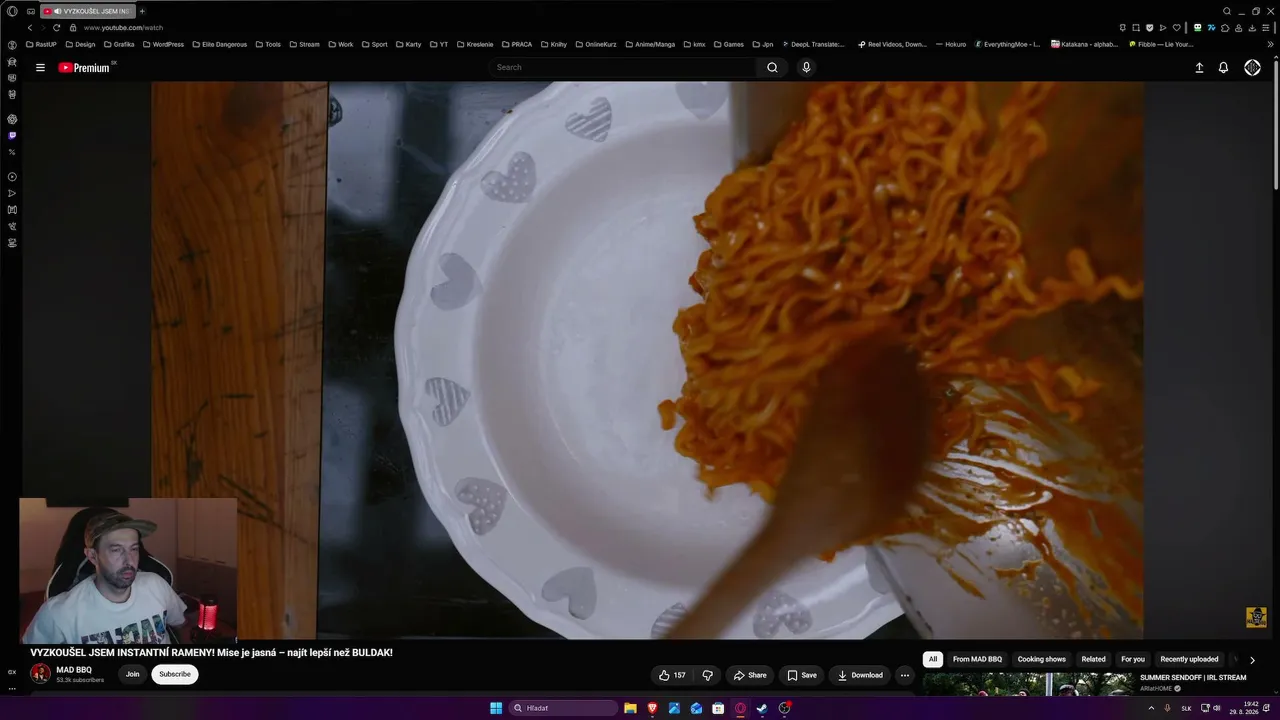This screenshot has height=720, width=1280.
Task: Select the Recently uploaded chip
Action: point(1189,660)
